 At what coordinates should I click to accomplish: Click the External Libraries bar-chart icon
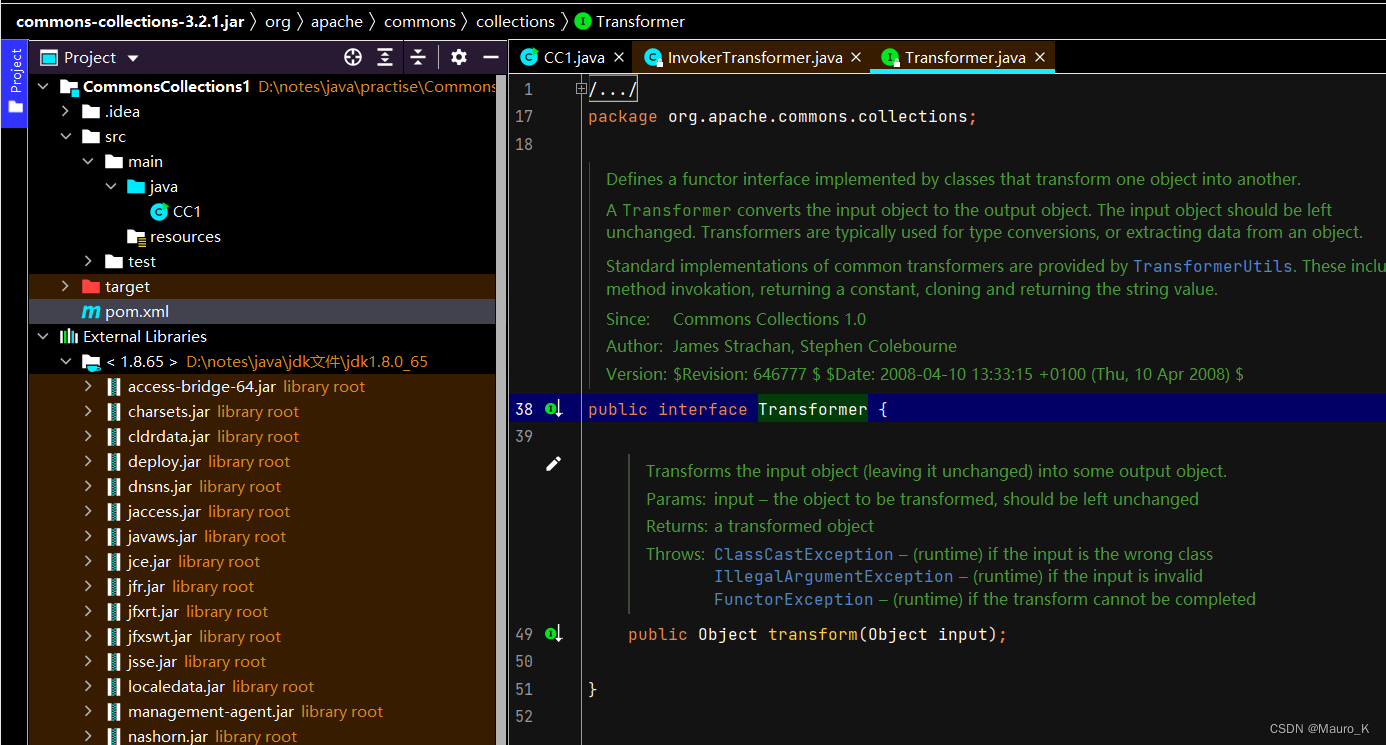coord(68,337)
